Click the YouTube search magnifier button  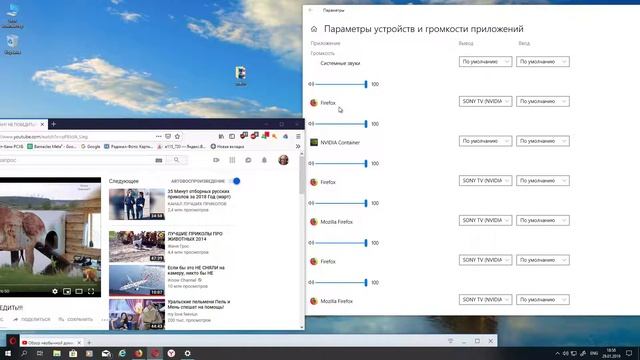(176, 160)
